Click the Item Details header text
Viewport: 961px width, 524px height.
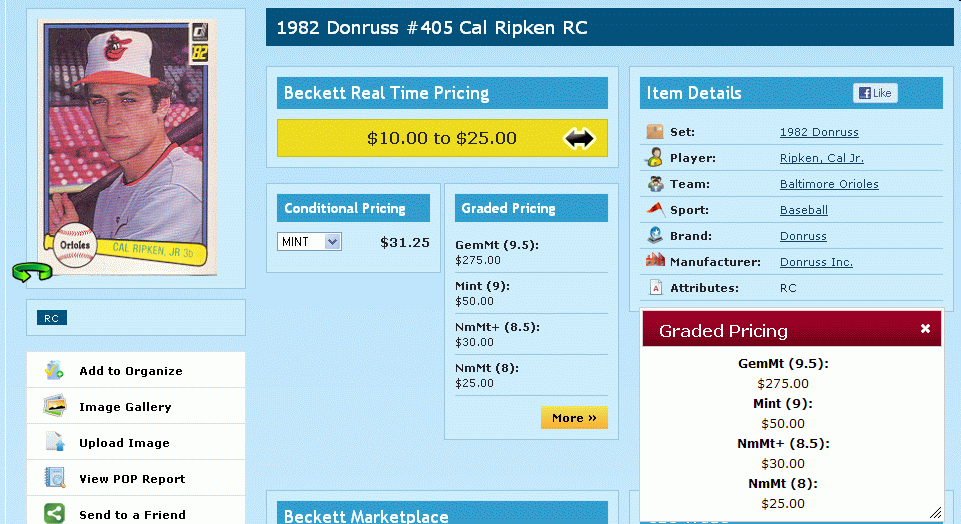tap(694, 93)
